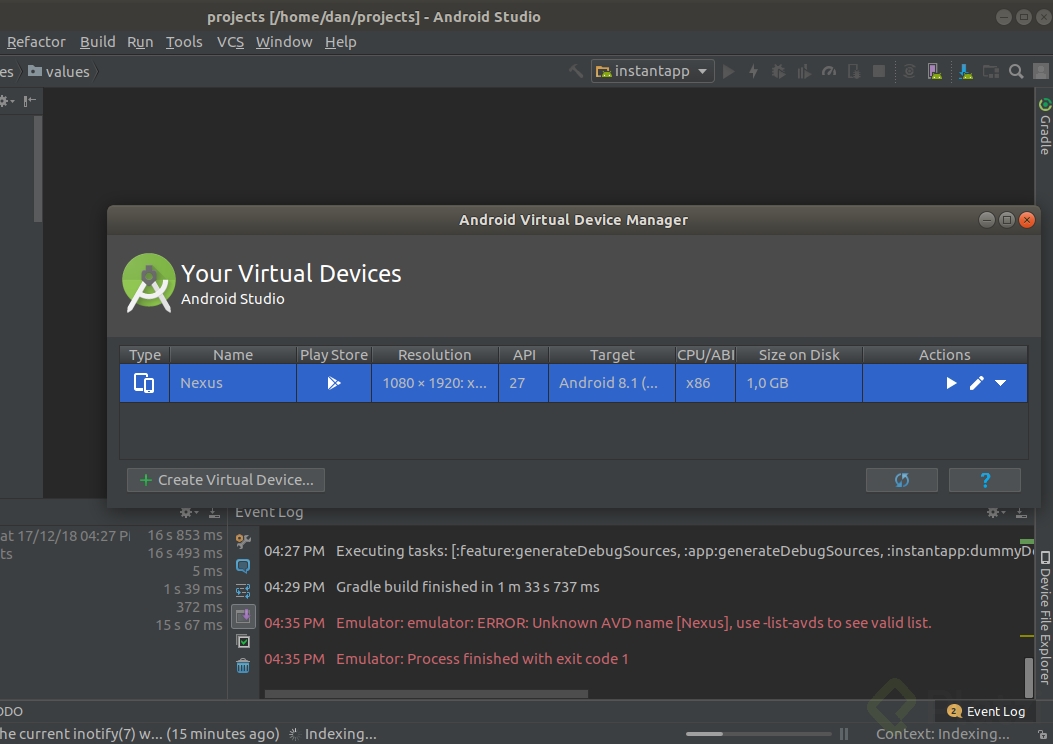Toggle mark all as read checkbox icon
1053x744 pixels.
coord(243,641)
